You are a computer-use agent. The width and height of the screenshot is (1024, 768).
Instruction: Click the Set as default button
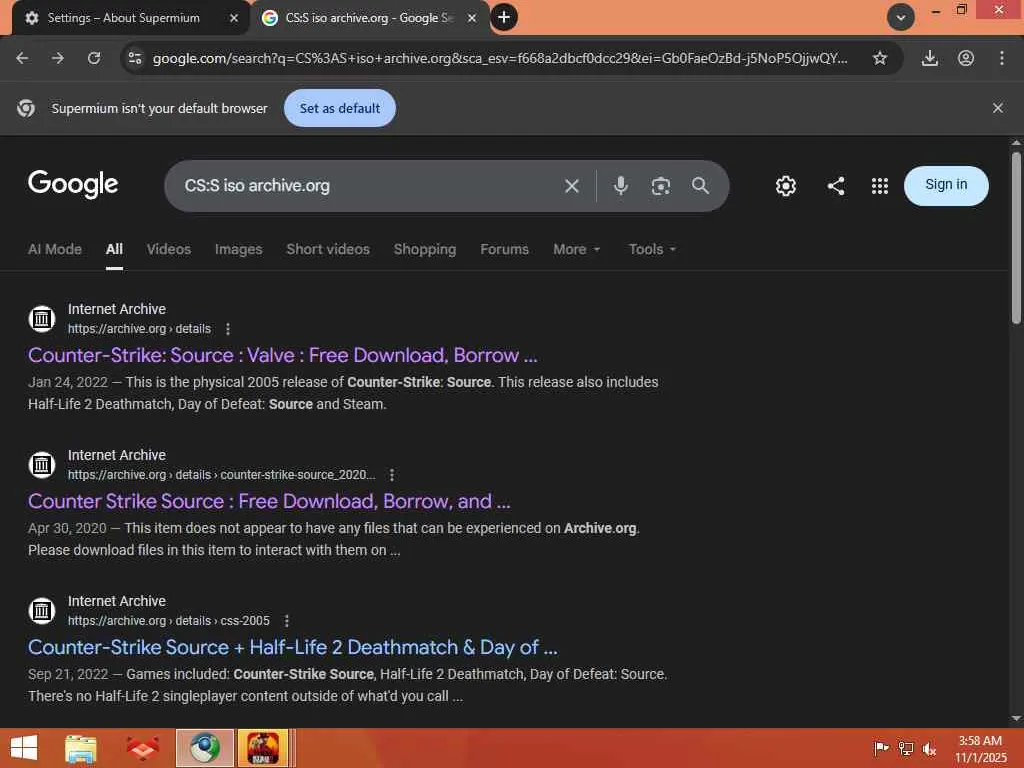pyautogui.click(x=340, y=108)
